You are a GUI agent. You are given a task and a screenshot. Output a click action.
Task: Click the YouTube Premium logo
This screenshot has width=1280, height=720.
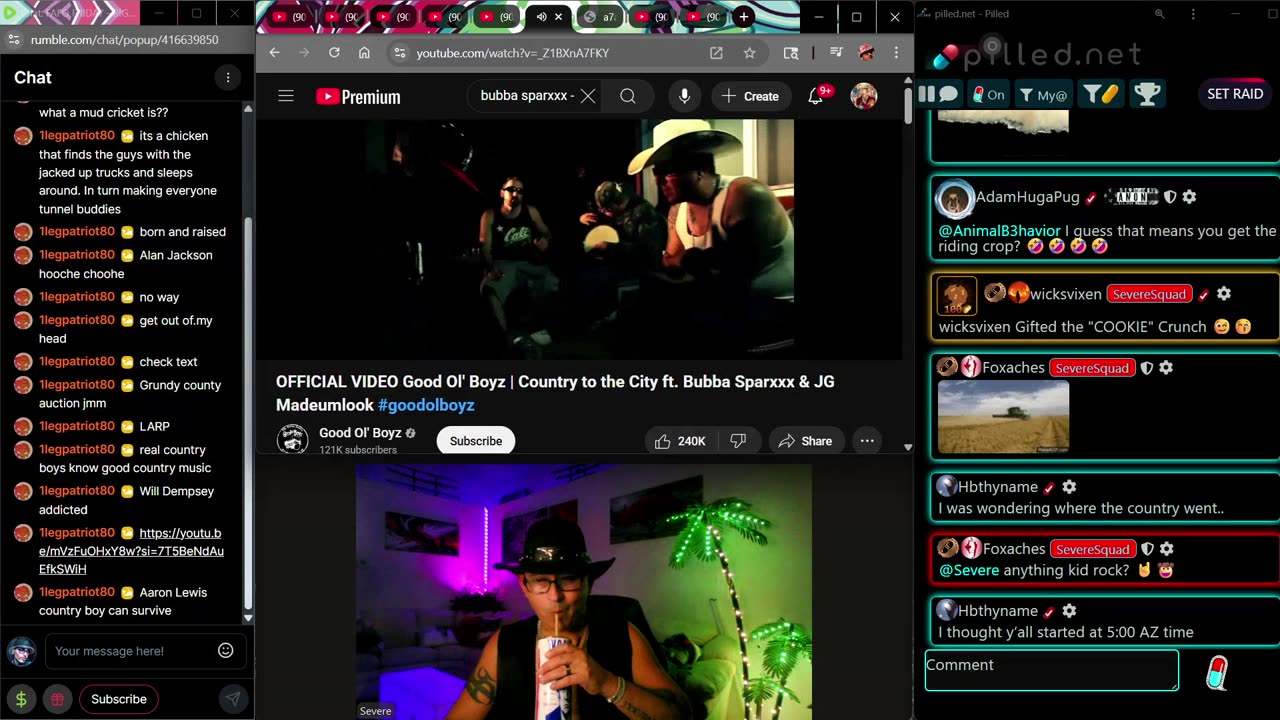358,97
